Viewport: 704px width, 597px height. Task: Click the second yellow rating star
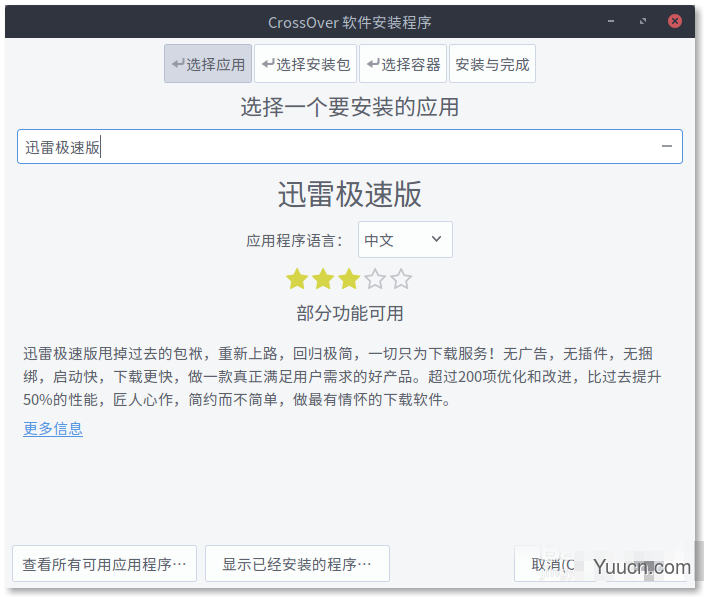coord(323,279)
